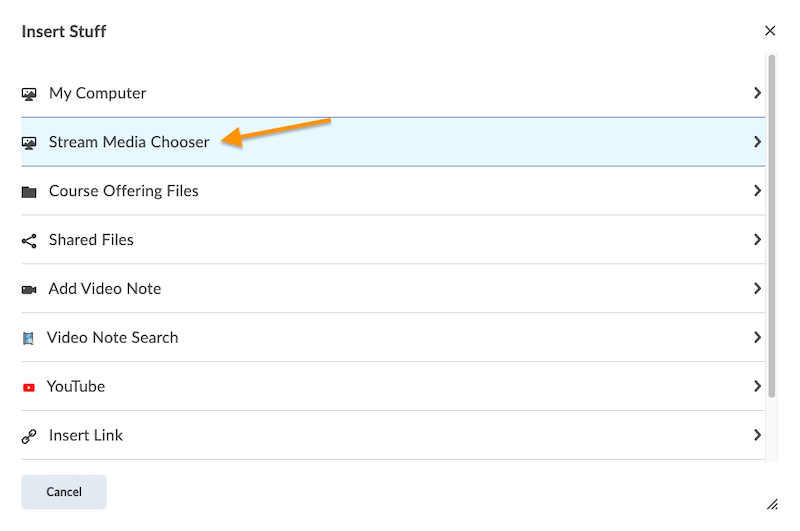
Task: Click the dialog resize handle corner
Action: point(772,504)
